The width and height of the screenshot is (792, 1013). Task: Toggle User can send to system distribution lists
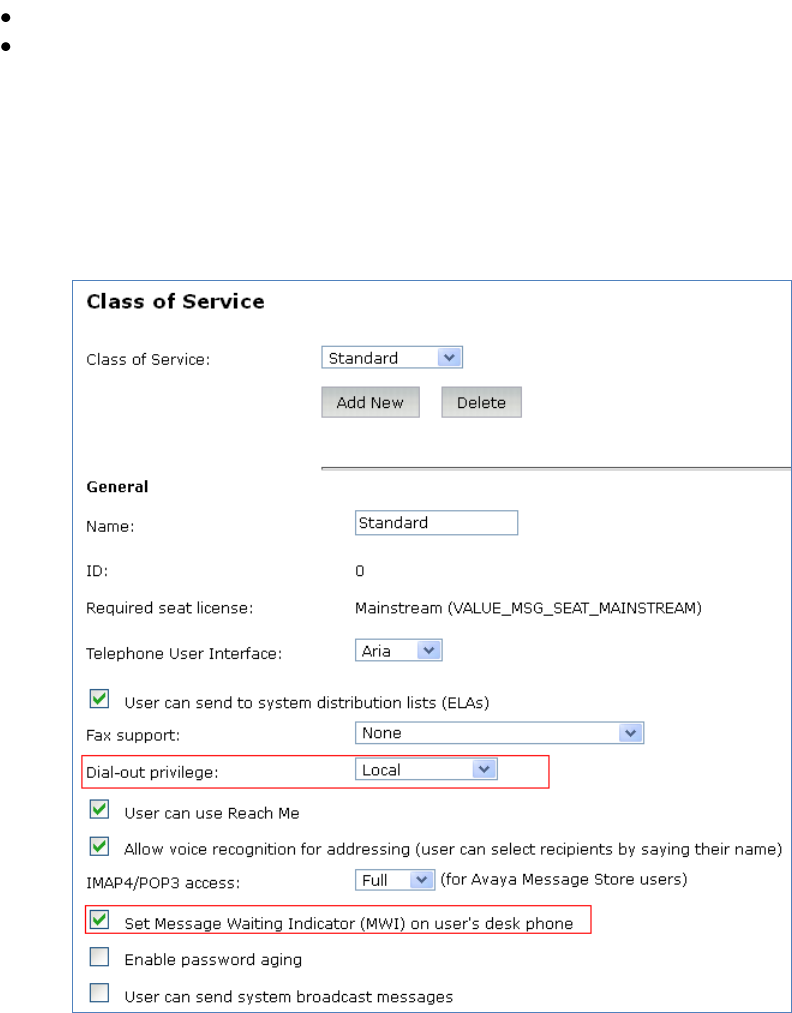tap(99, 699)
